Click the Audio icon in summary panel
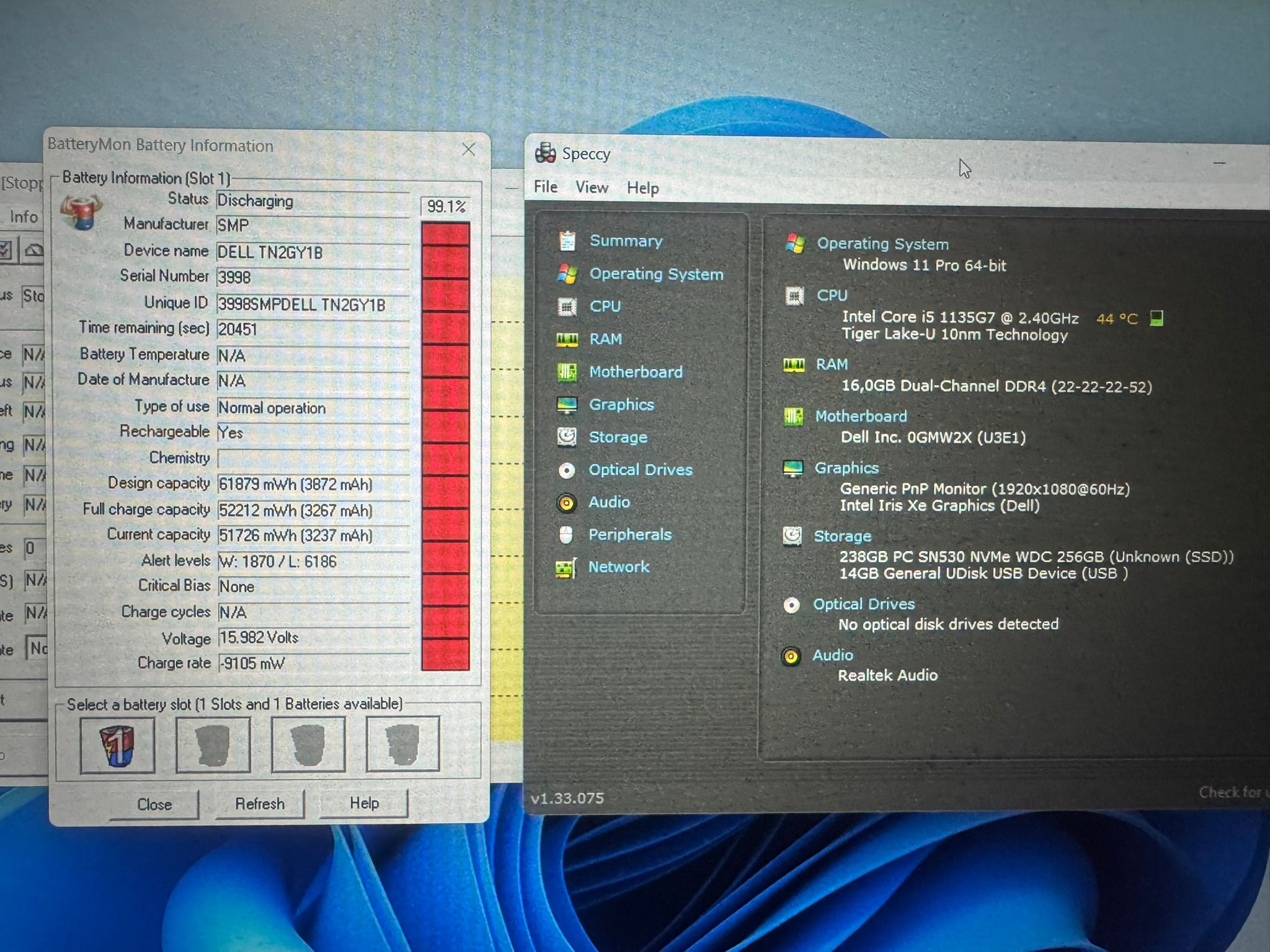Image resolution: width=1270 pixels, height=952 pixels. coord(791,656)
